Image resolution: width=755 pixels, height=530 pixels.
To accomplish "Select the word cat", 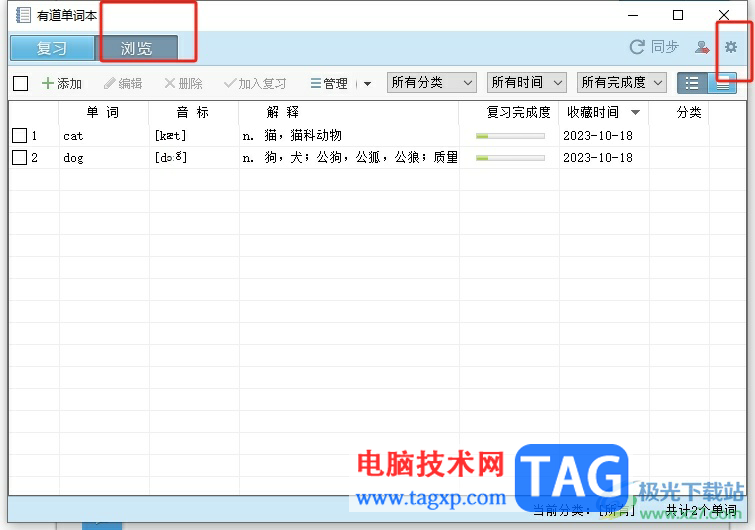I will [73, 136].
